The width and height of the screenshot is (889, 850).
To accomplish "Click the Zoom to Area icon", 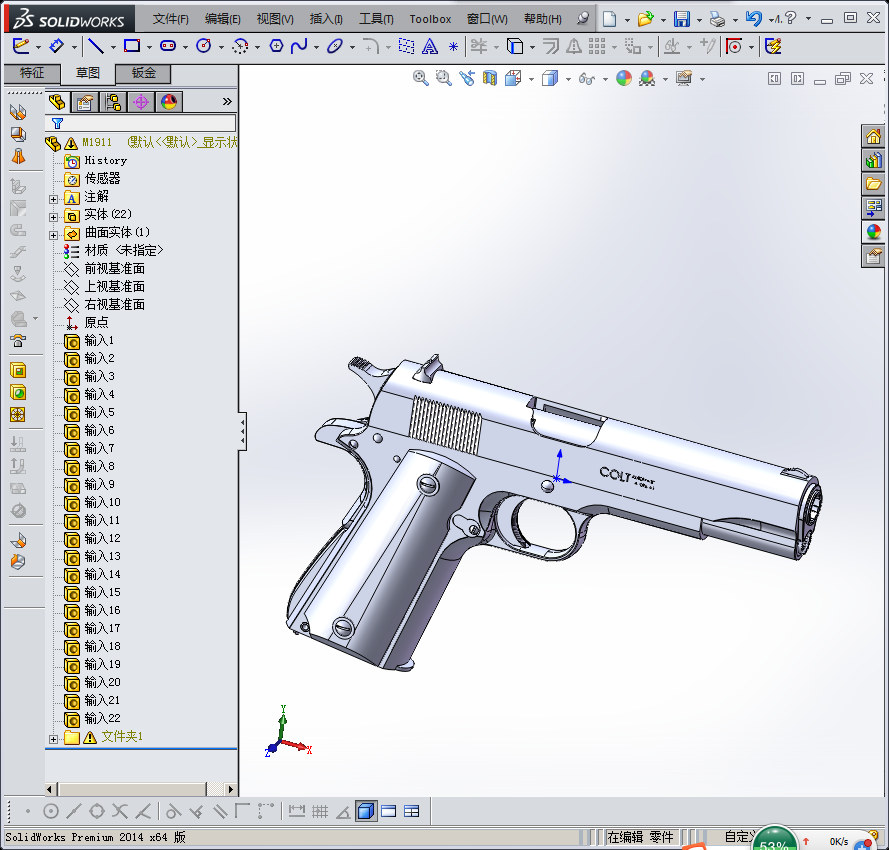I will tap(441, 78).
